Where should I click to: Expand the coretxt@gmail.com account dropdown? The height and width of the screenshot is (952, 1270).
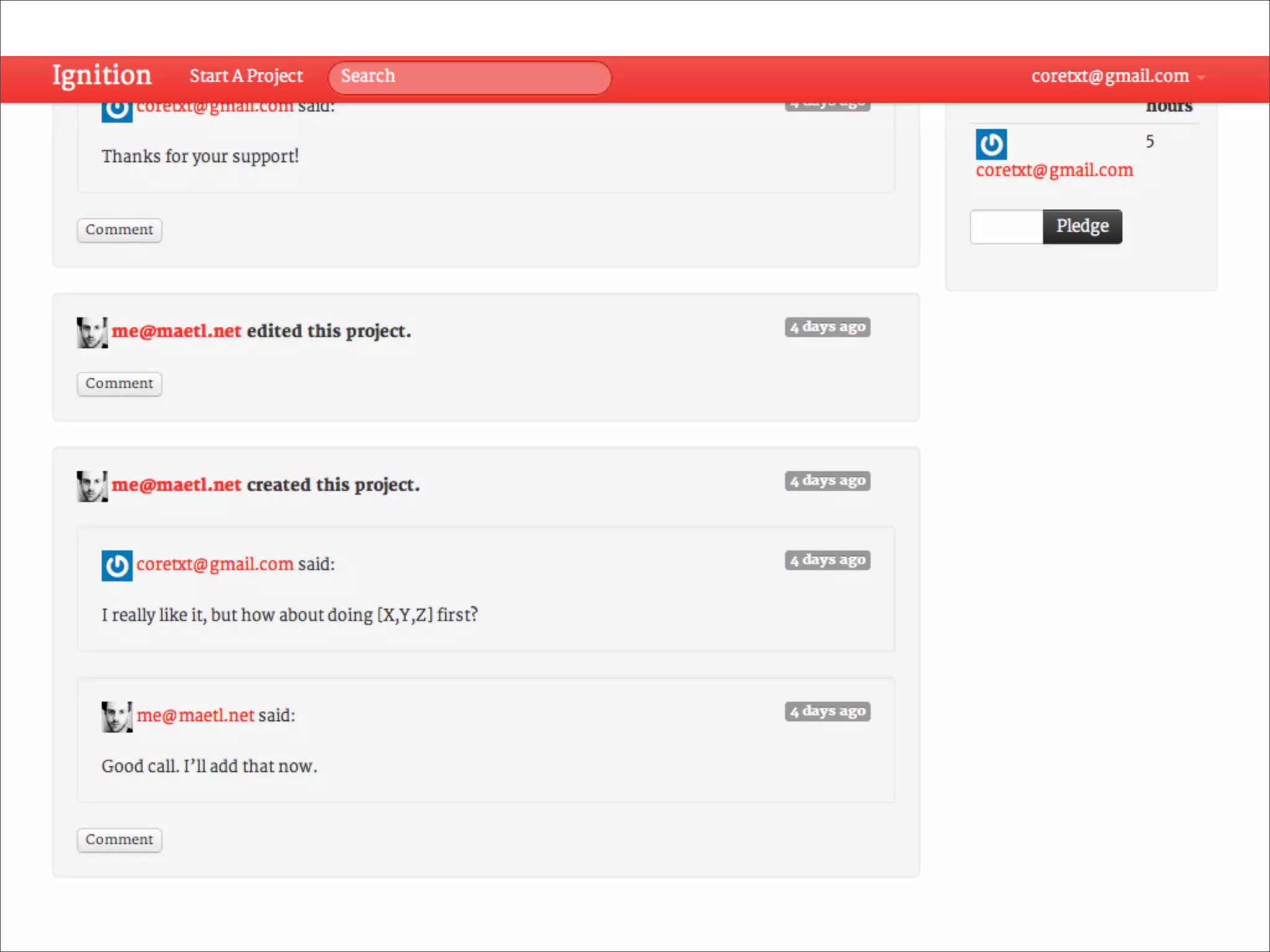coord(1109,76)
